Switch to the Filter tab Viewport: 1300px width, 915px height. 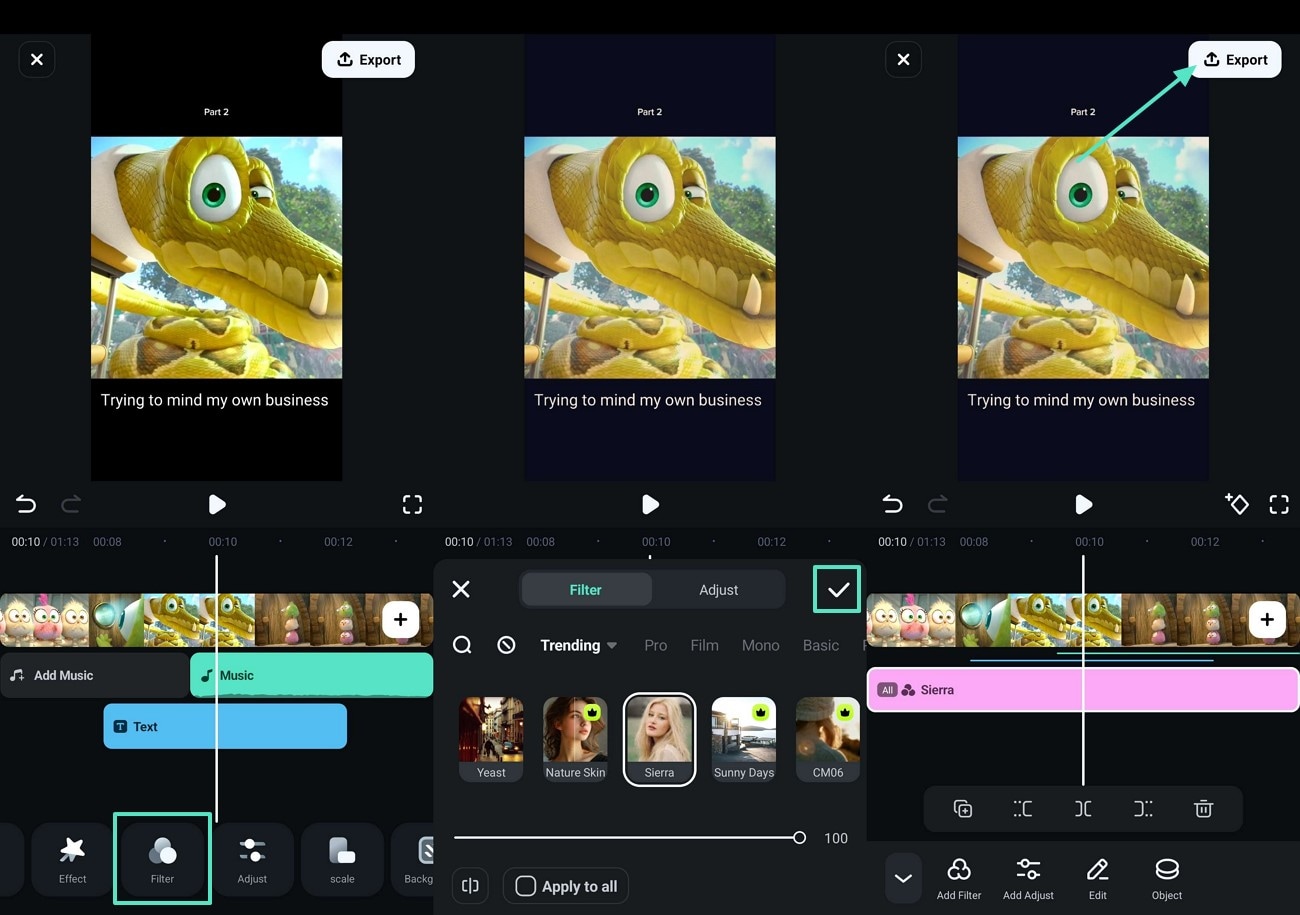pos(586,590)
